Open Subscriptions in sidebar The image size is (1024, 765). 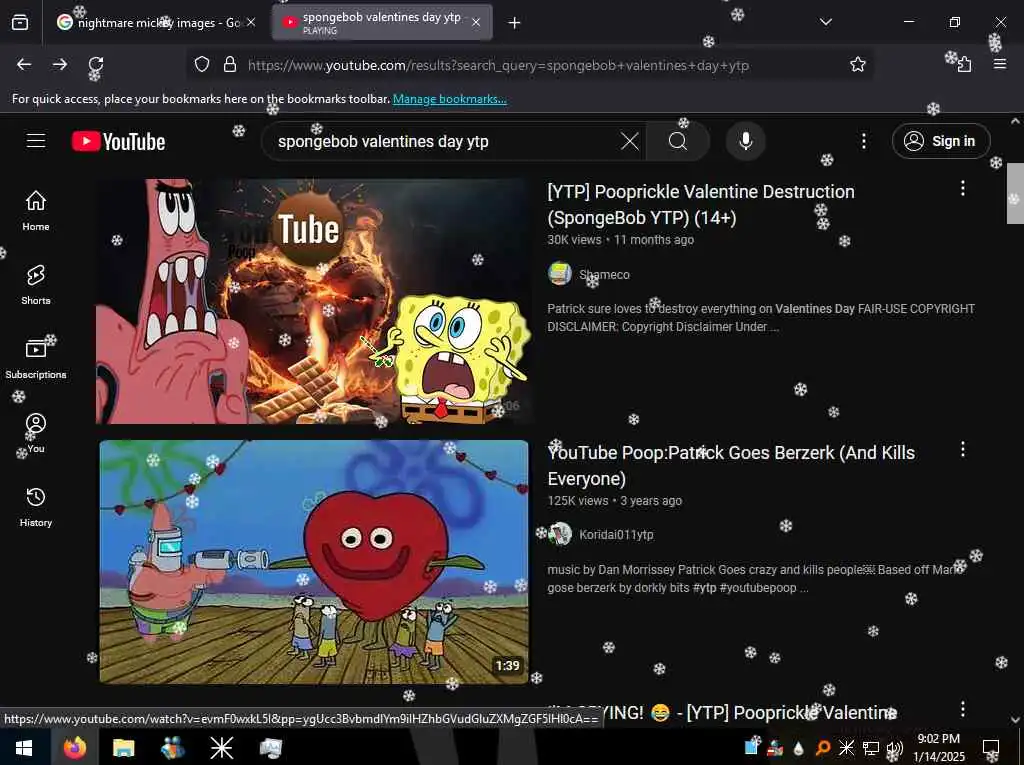tap(36, 359)
